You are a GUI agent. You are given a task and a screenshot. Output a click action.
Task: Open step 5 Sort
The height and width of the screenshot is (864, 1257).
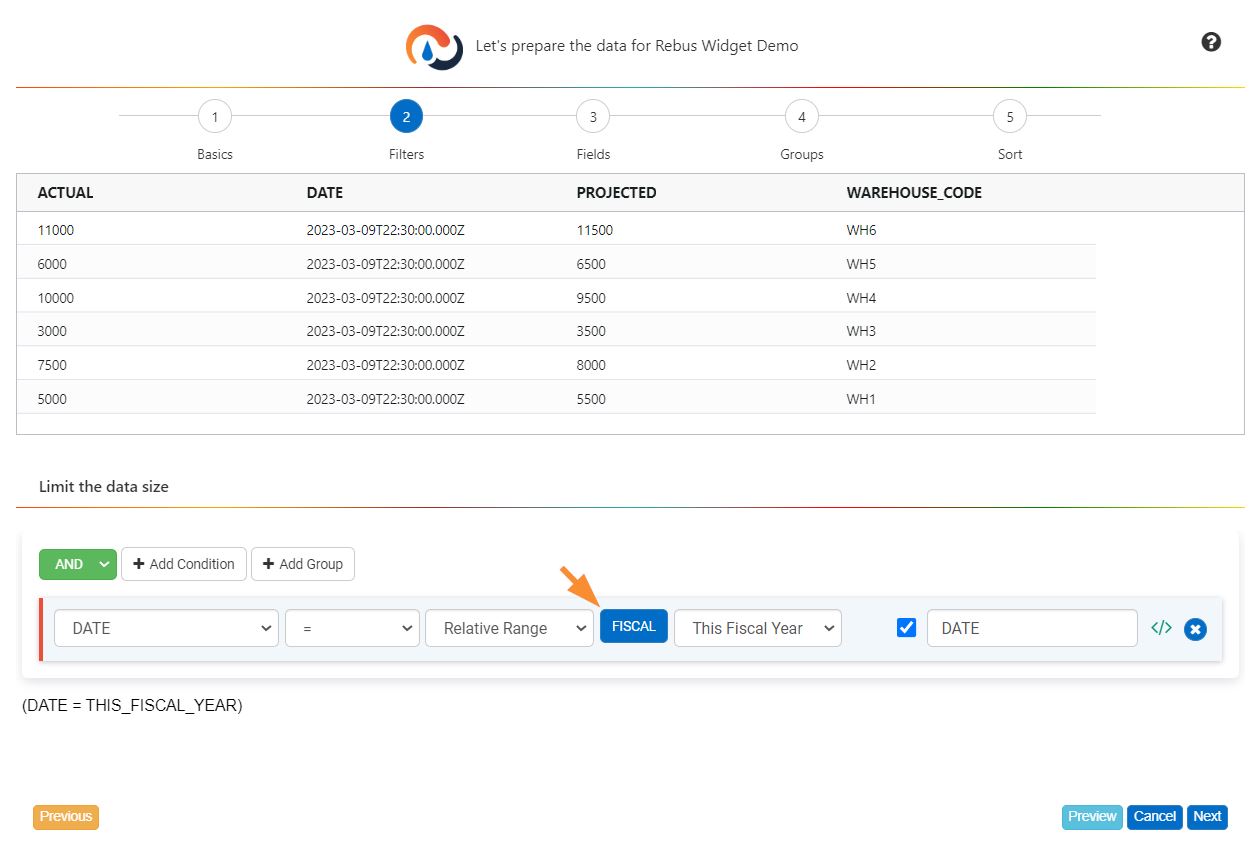click(x=1009, y=117)
